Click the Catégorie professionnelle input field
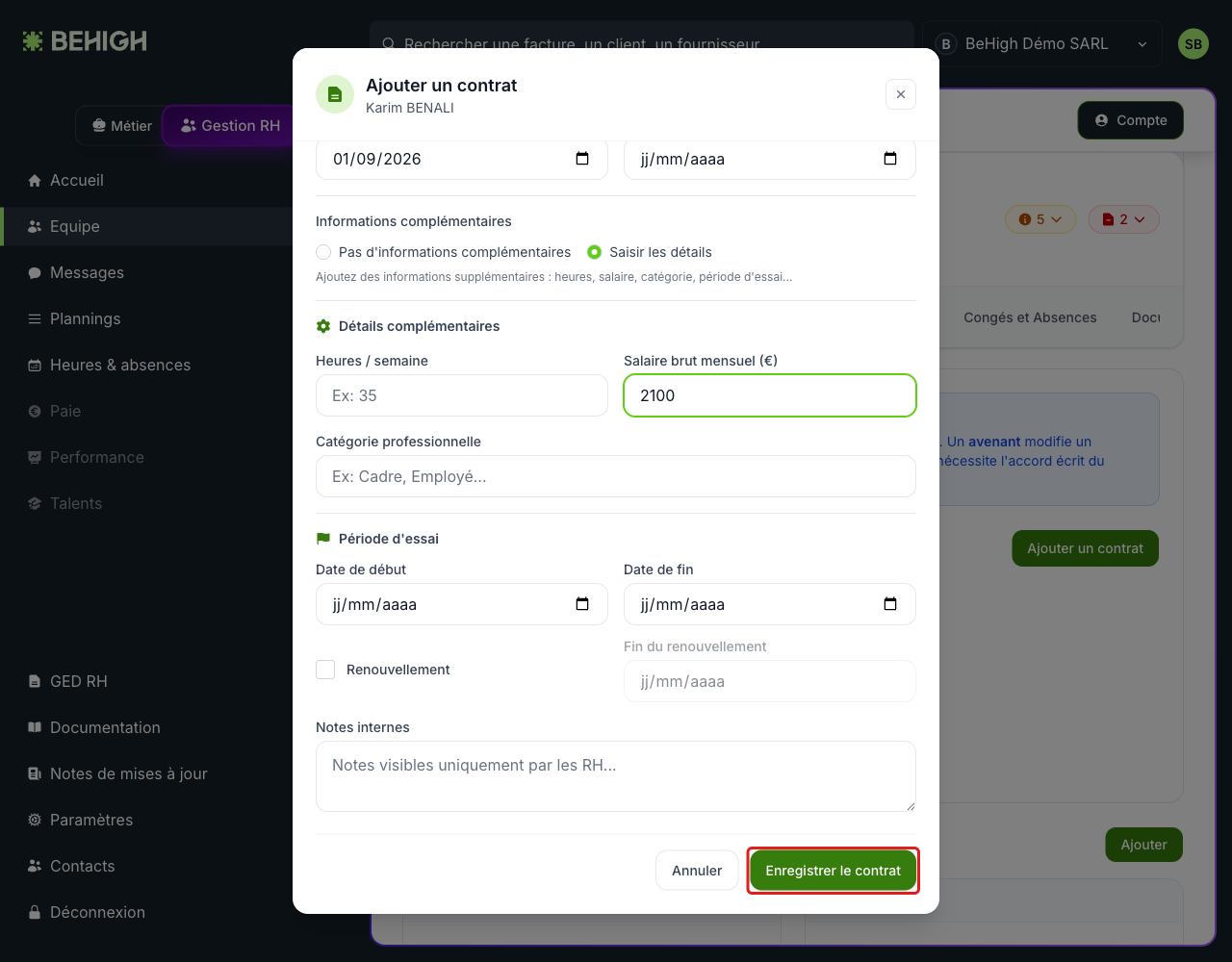The image size is (1232, 962). (616, 476)
